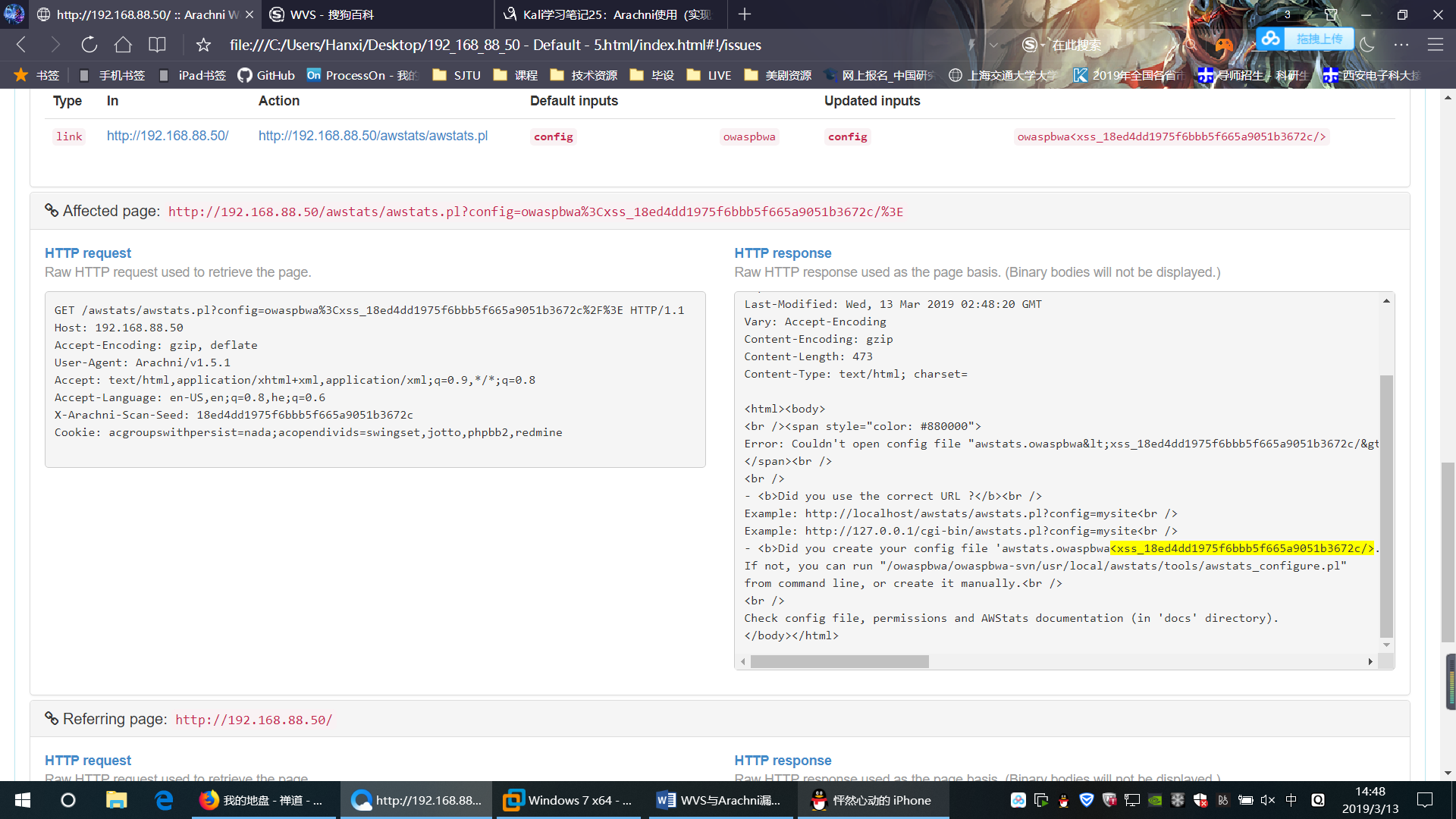1456x819 pixels.
Task: Click the HTTP response pane's vertical scrollbar thumb
Action: coord(1386,506)
